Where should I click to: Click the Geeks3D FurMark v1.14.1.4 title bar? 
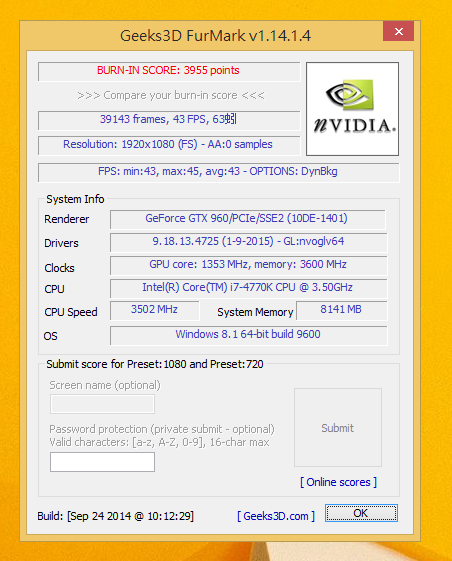click(x=215, y=36)
